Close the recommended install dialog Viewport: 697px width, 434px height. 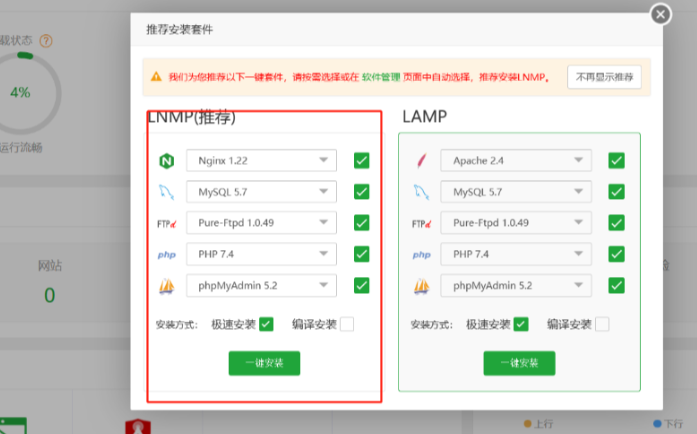(661, 15)
